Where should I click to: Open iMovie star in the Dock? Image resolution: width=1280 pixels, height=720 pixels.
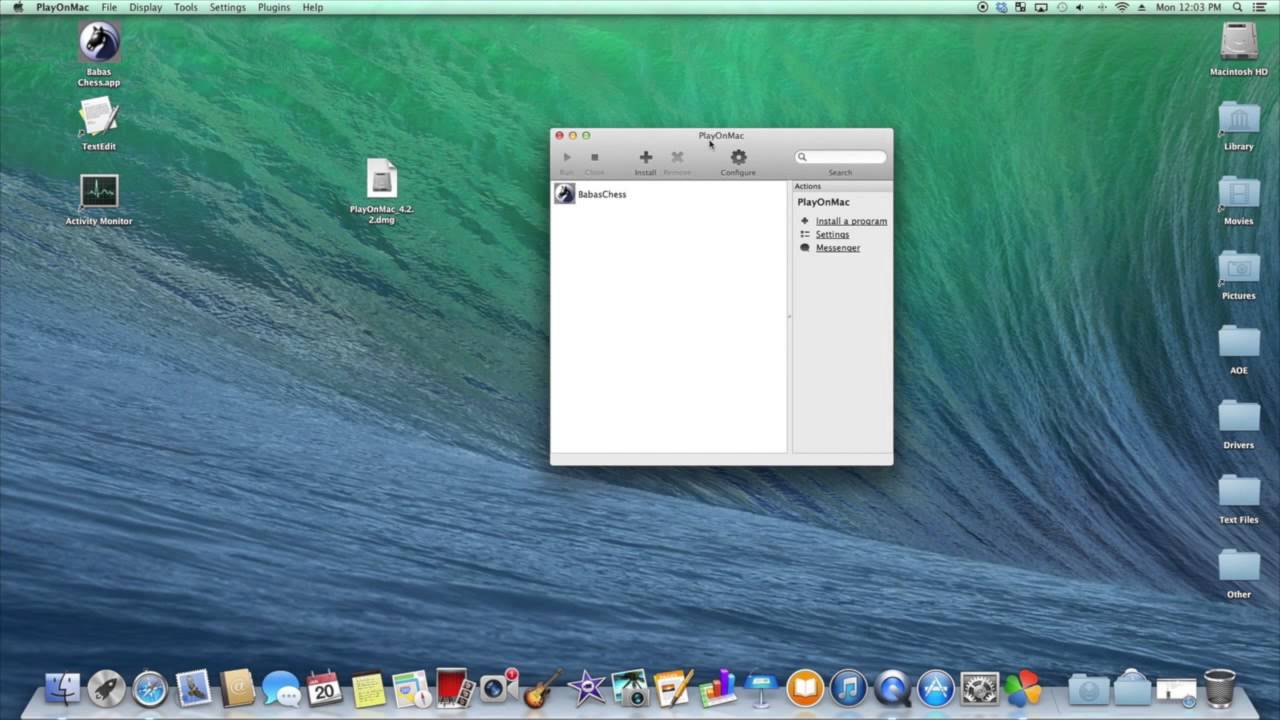pyautogui.click(x=586, y=689)
